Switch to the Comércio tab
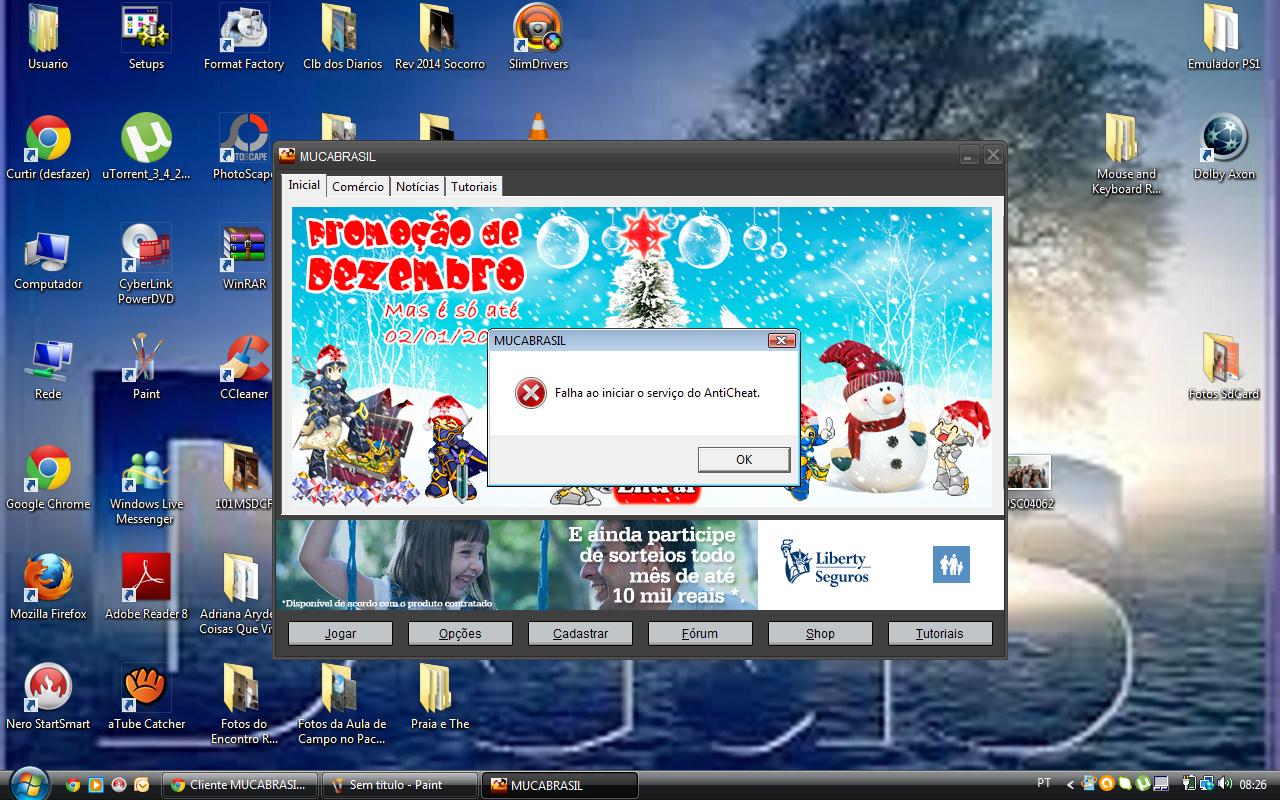1280x800 pixels. (358, 186)
